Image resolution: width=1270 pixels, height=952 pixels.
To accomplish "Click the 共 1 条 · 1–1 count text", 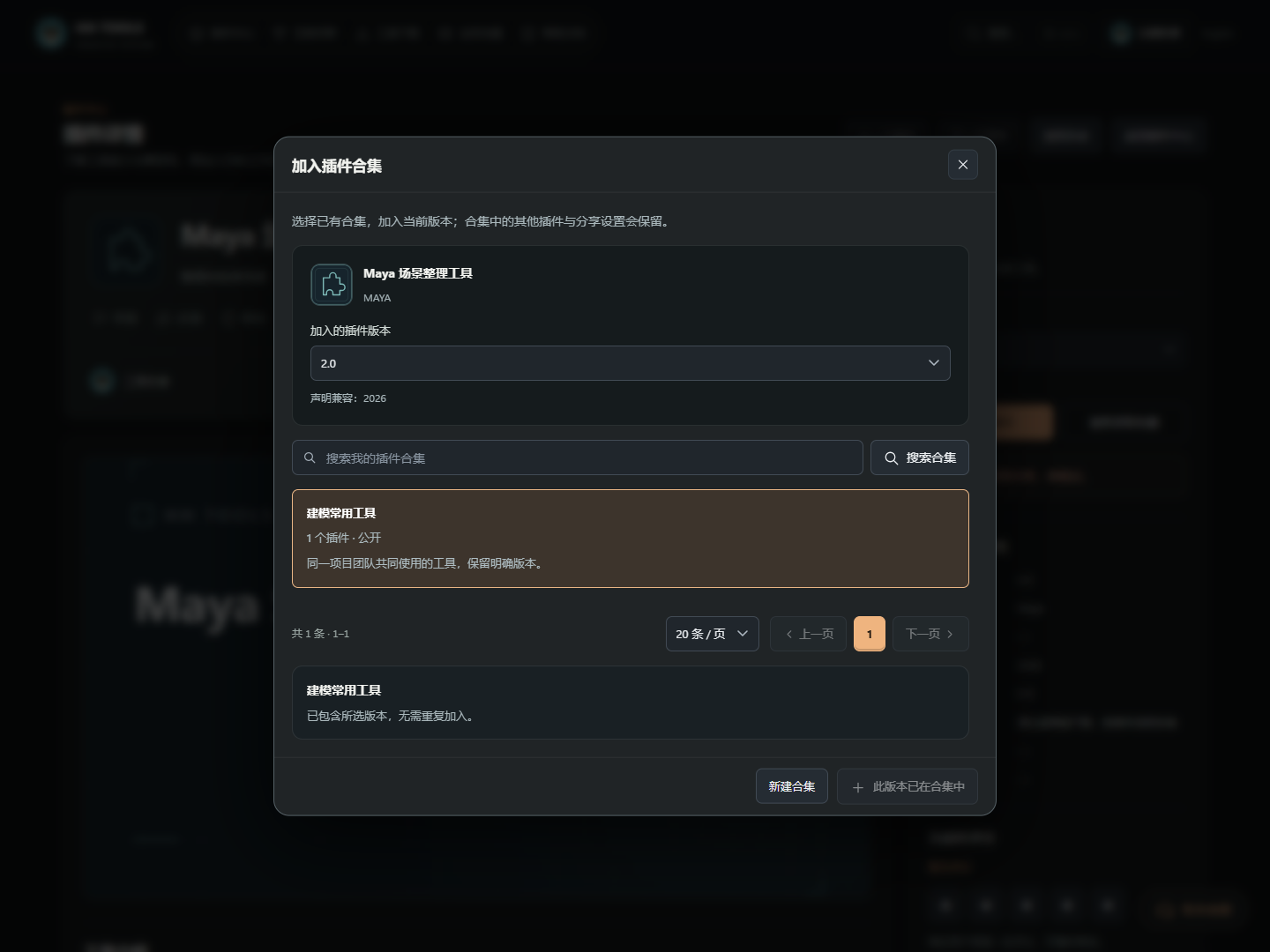I will [320, 634].
